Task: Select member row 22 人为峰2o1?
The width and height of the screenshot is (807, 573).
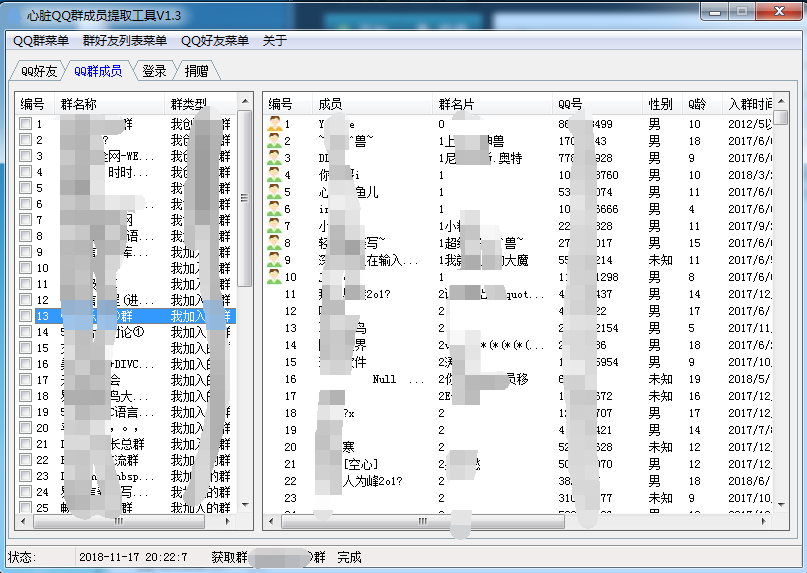Action: (x=520, y=481)
